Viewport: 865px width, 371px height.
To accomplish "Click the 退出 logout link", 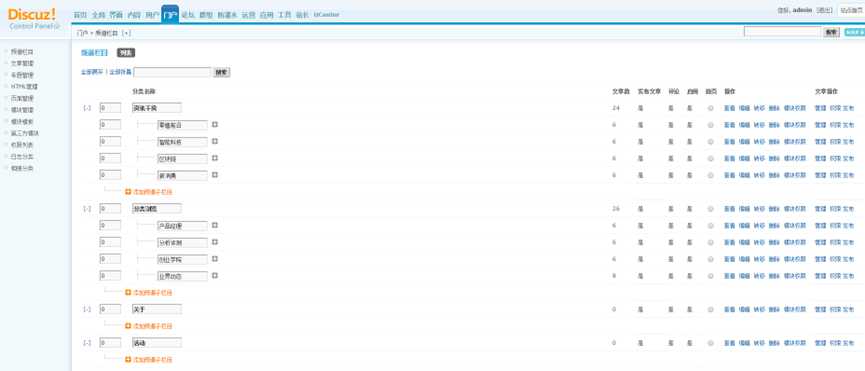I will tap(824, 10).
